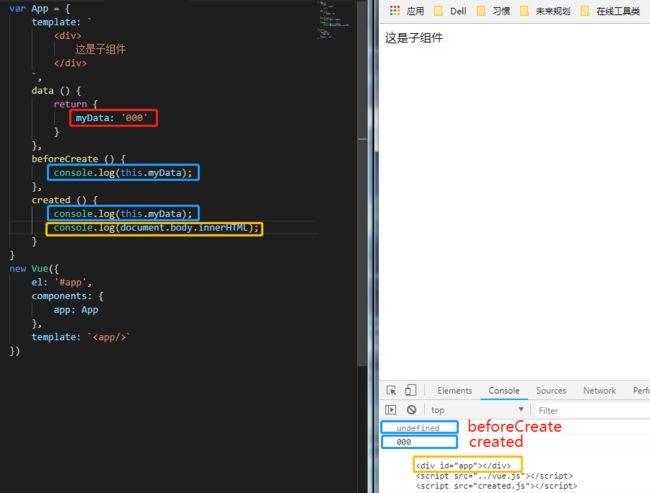Viewport: 650px width, 493px height.
Task: Open the 在线工具类 bookmarks folder
Action: tap(611, 11)
